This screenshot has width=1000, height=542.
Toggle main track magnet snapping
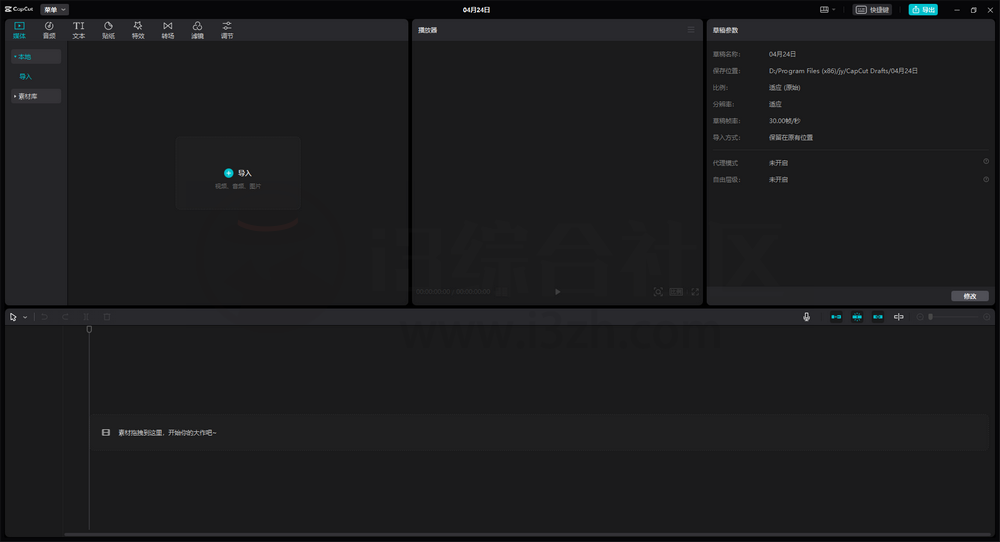click(836, 317)
